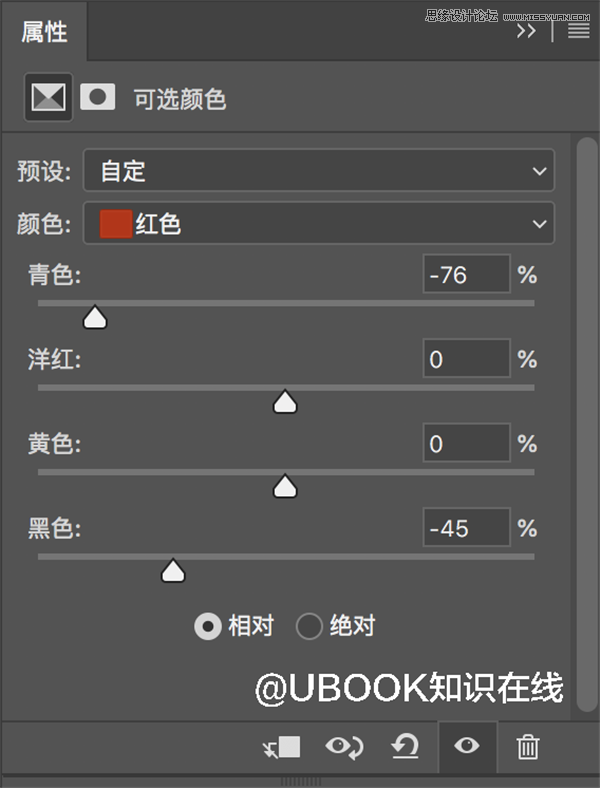Reset adjustment defaults with the reset icon
Screen dimensions: 600x788
405,746
